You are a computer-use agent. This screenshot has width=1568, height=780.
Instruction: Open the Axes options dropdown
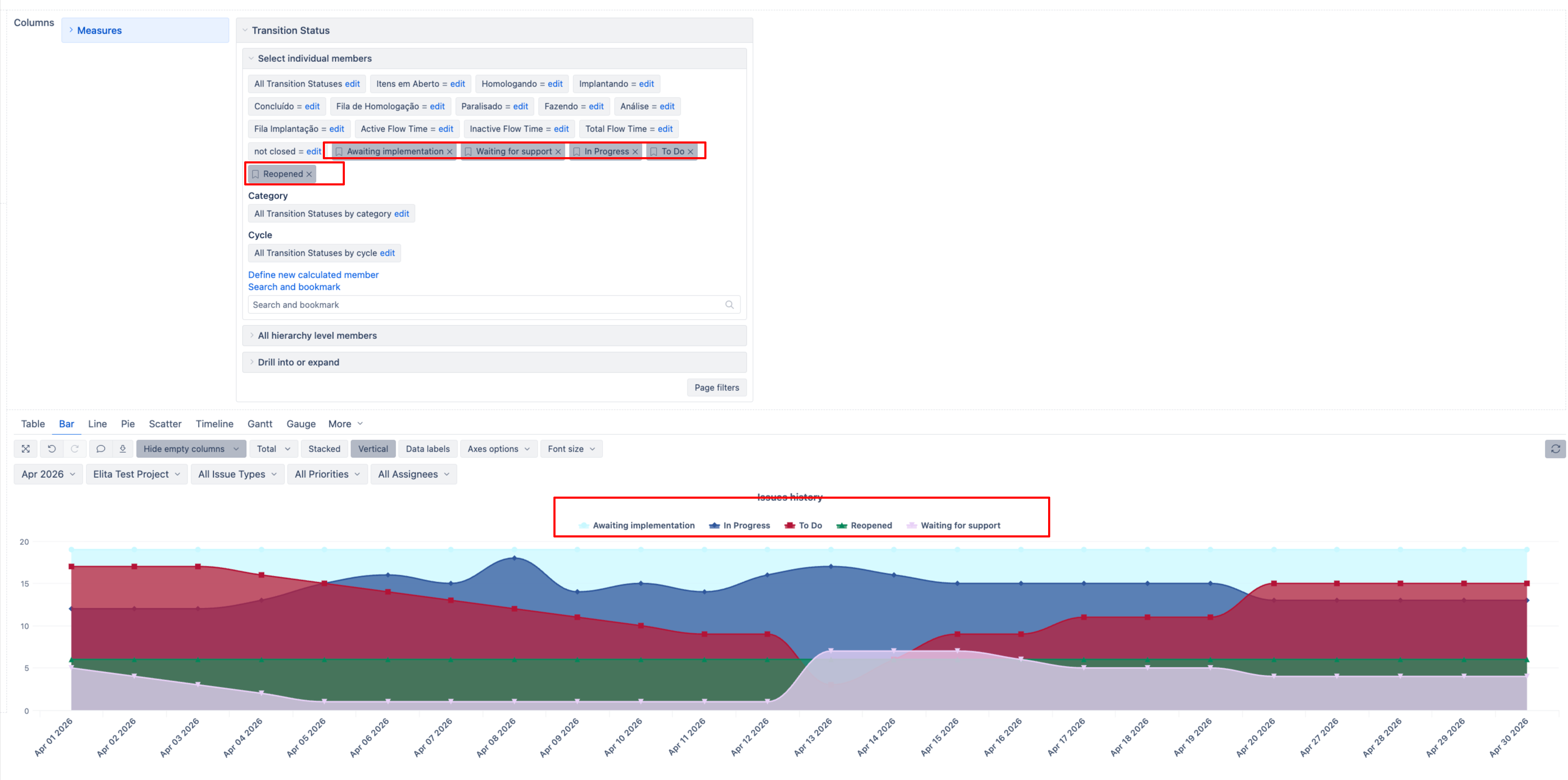[x=498, y=449]
